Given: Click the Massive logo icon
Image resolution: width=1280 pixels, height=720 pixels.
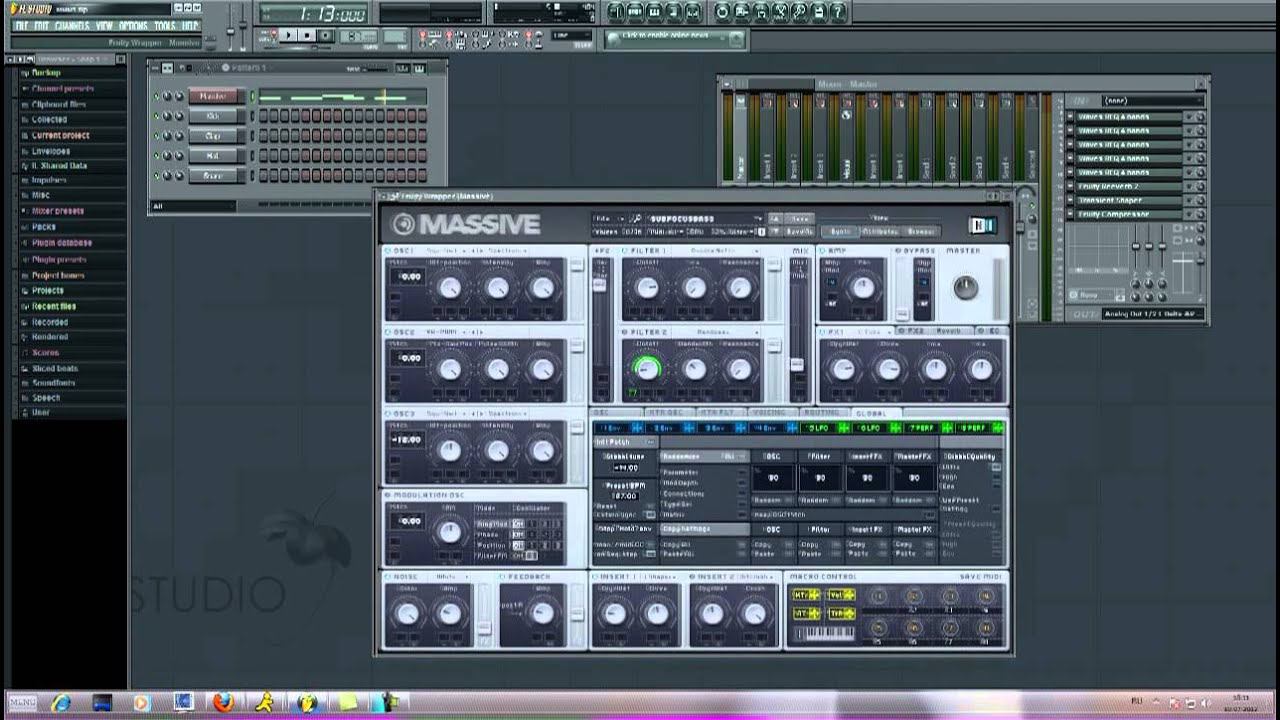Looking at the screenshot, I should (x=404, y=224).
